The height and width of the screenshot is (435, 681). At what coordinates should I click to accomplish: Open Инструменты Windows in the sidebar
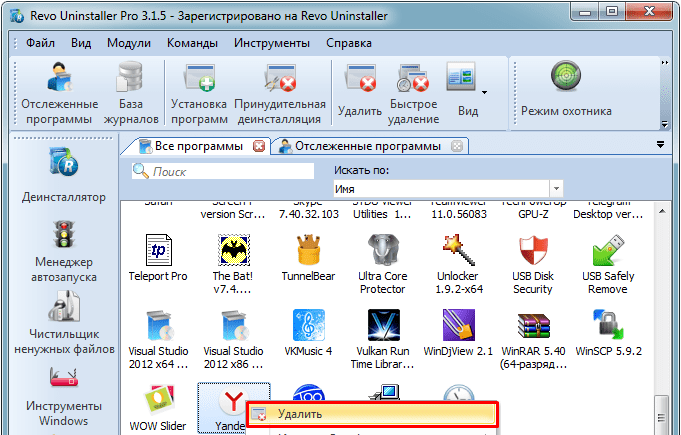coord(64,396)
